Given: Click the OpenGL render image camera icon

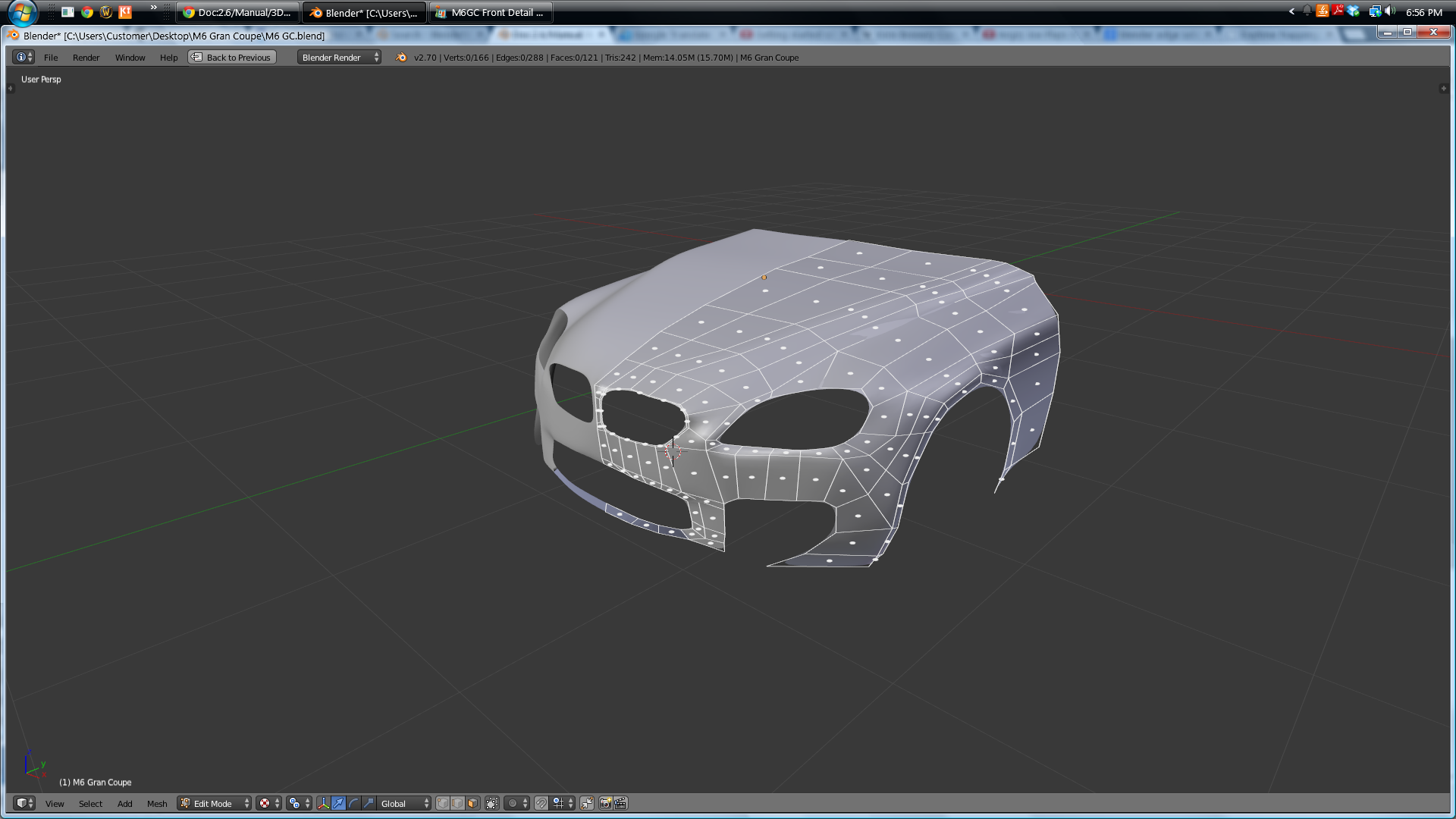Looking at the screenshot, I should click(606, 804).
